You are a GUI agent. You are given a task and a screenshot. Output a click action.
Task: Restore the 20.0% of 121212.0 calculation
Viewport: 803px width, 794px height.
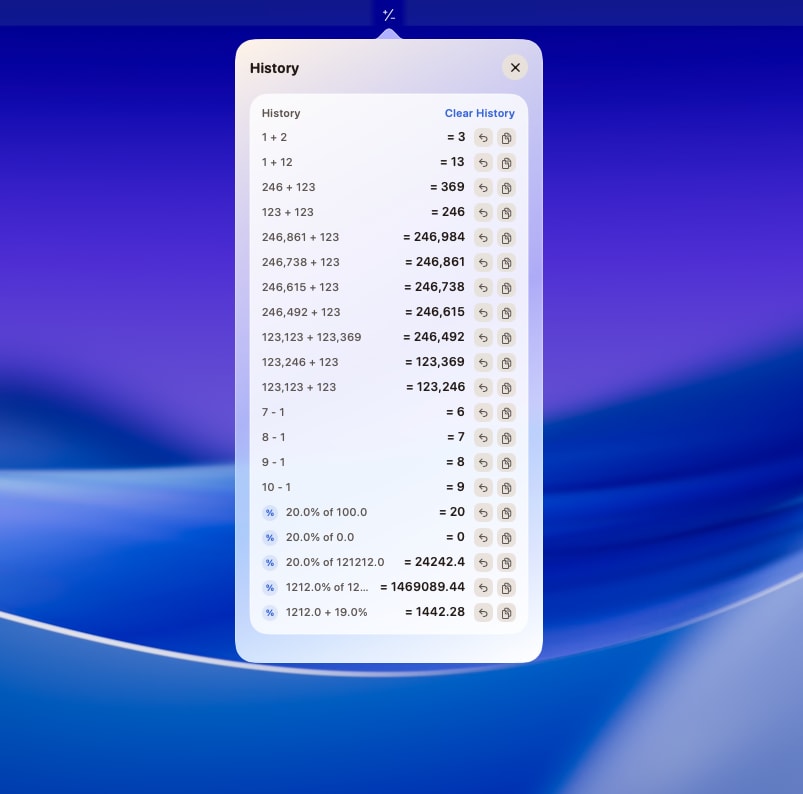point(483,562)
